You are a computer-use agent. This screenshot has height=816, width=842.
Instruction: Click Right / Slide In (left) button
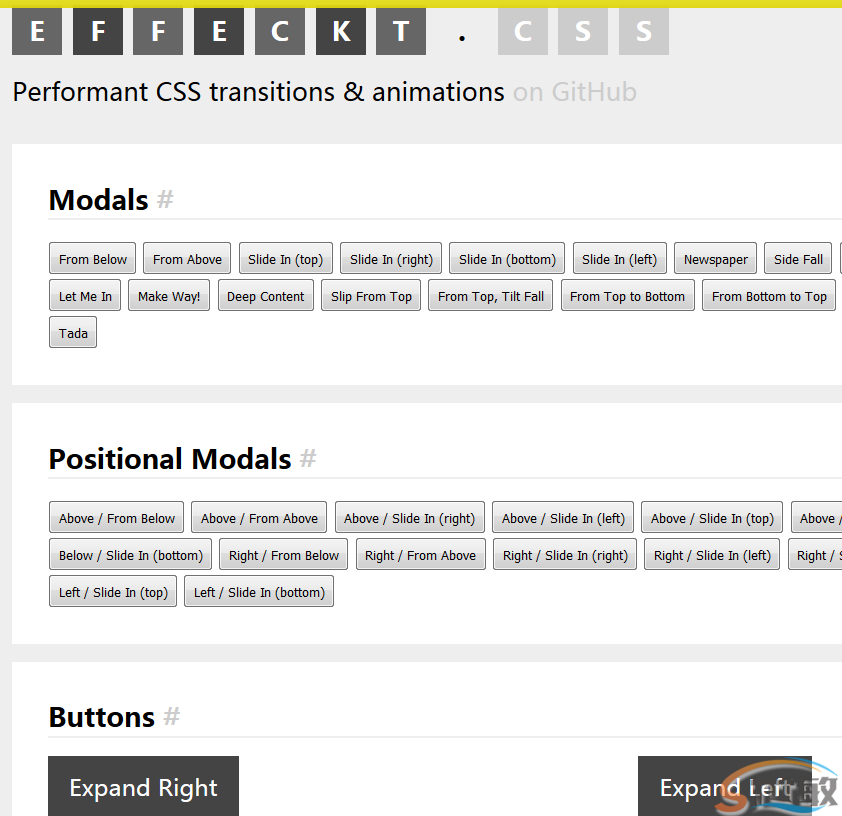coord(712,555)
